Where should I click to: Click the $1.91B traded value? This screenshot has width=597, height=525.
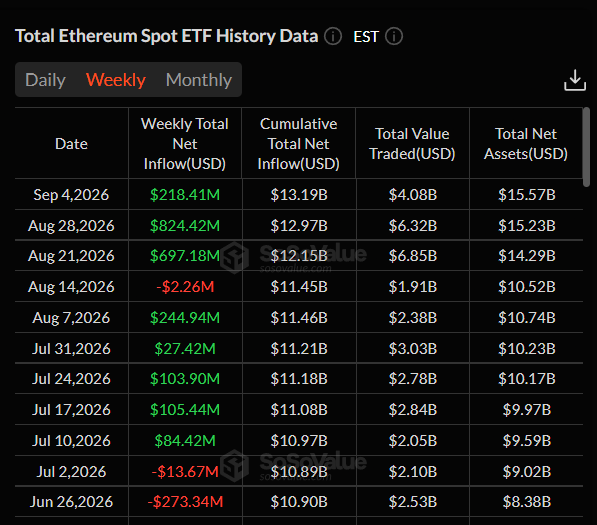pyautogui.click(x=413, y=286)
